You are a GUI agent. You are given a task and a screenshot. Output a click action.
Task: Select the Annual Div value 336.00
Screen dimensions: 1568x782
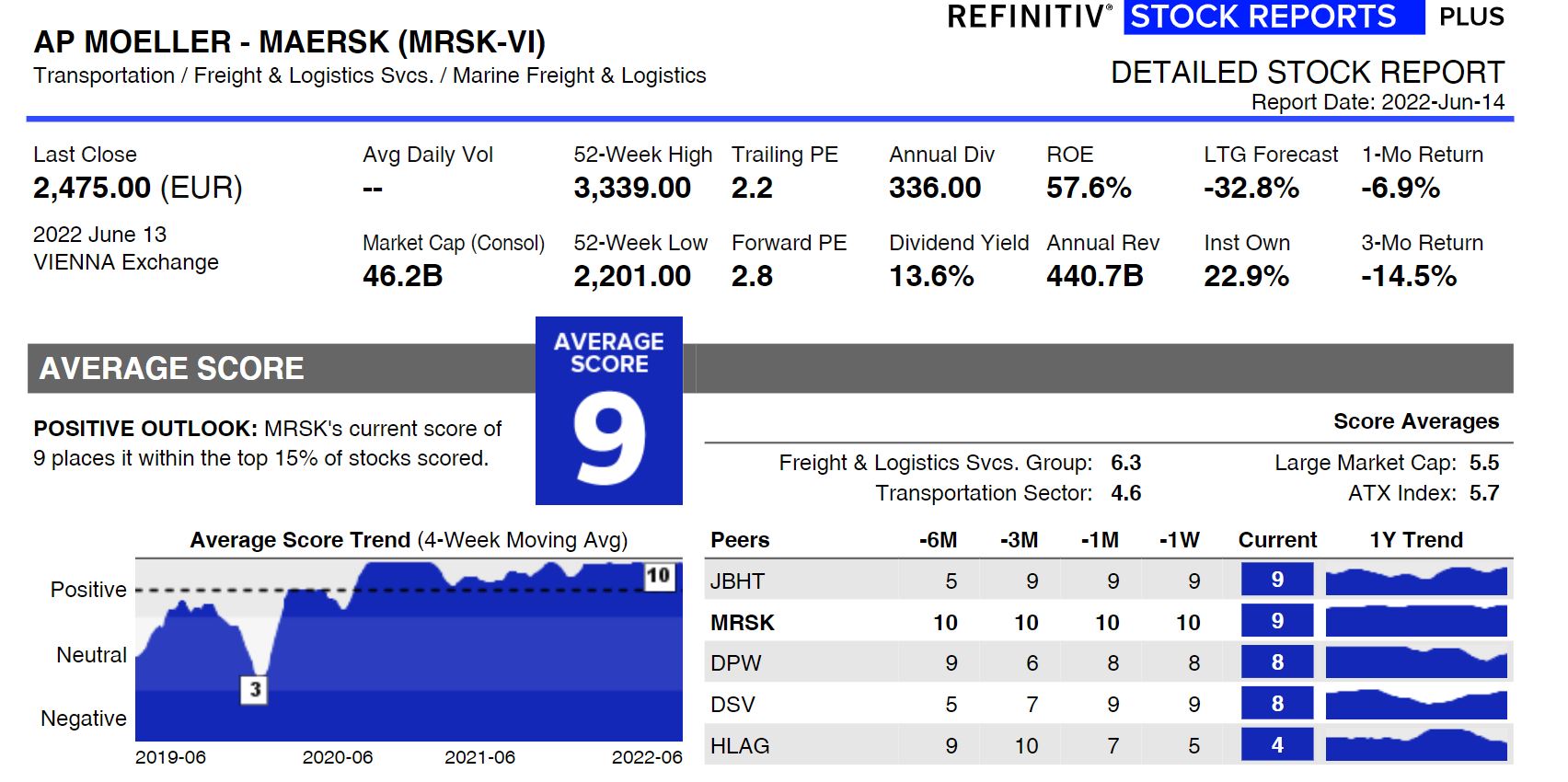click(935, 188)
